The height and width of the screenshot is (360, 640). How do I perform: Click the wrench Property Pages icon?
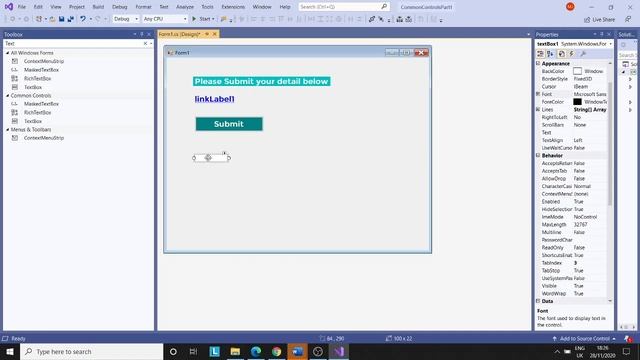(x=583, y=54)
